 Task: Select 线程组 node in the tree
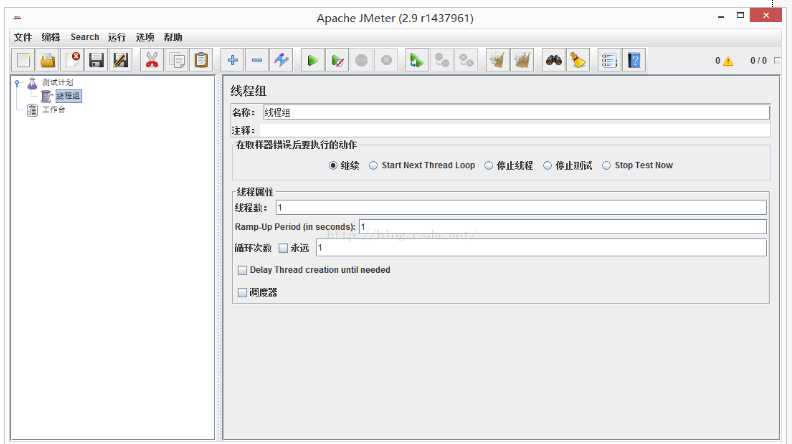point(68,96)
